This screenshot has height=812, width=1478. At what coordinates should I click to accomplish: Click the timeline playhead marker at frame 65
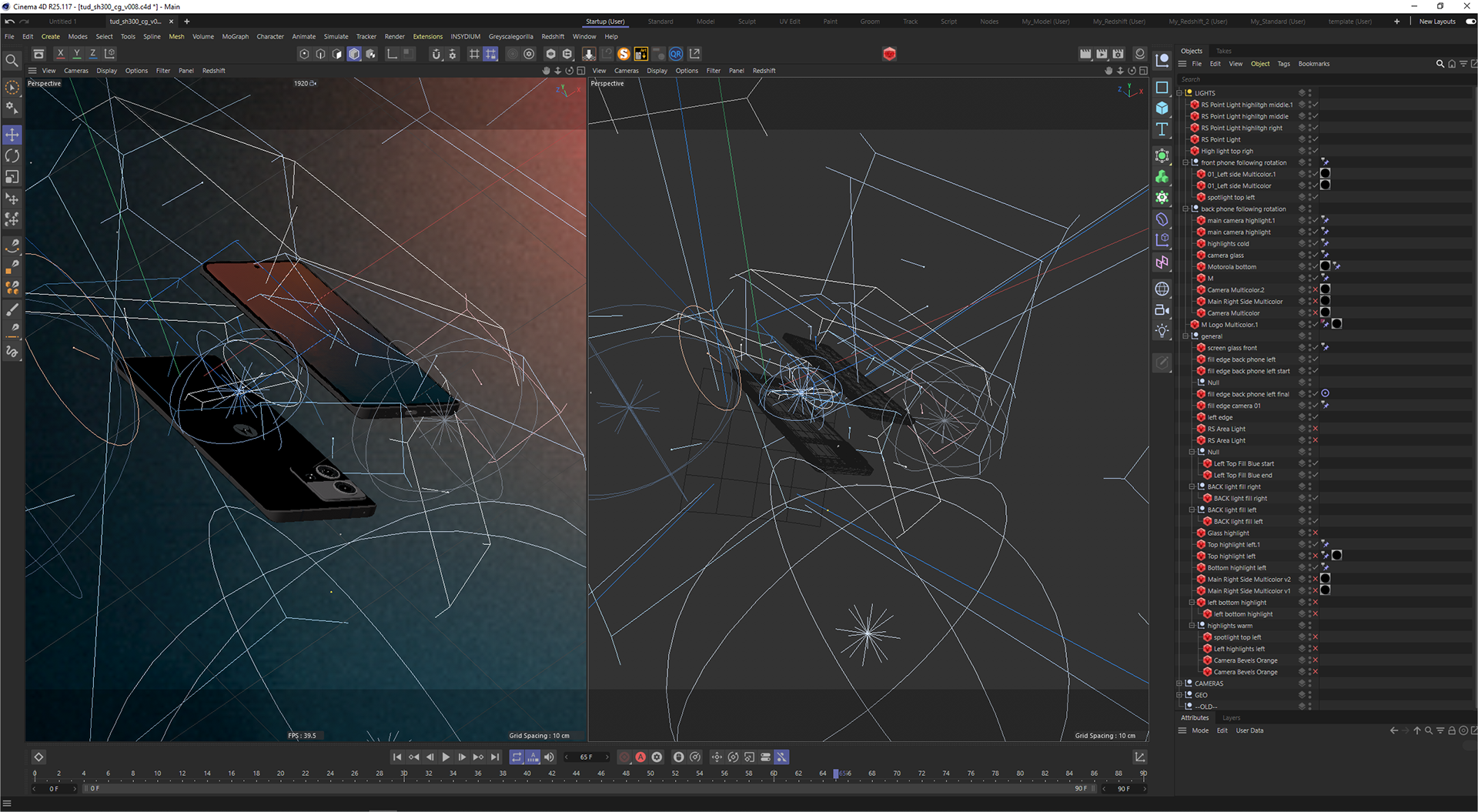835,774
